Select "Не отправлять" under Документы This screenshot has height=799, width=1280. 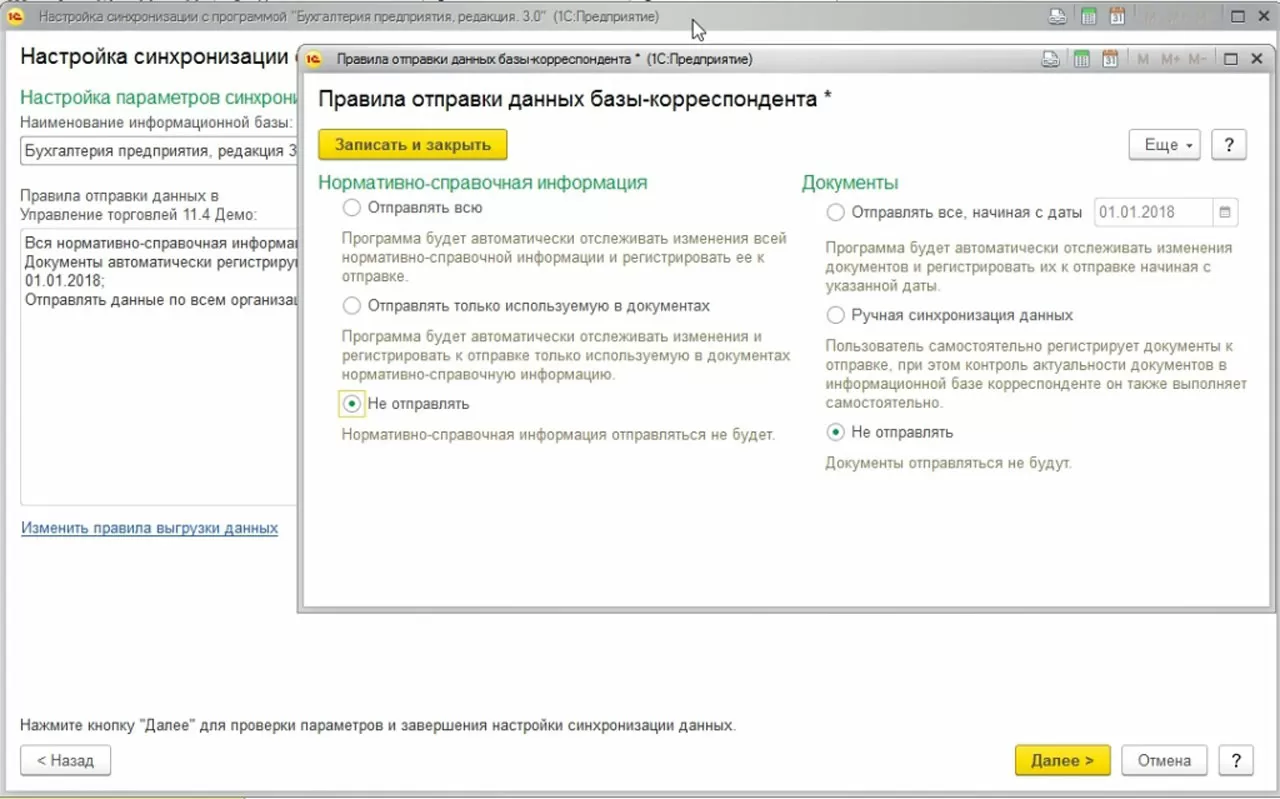point(835,432)
